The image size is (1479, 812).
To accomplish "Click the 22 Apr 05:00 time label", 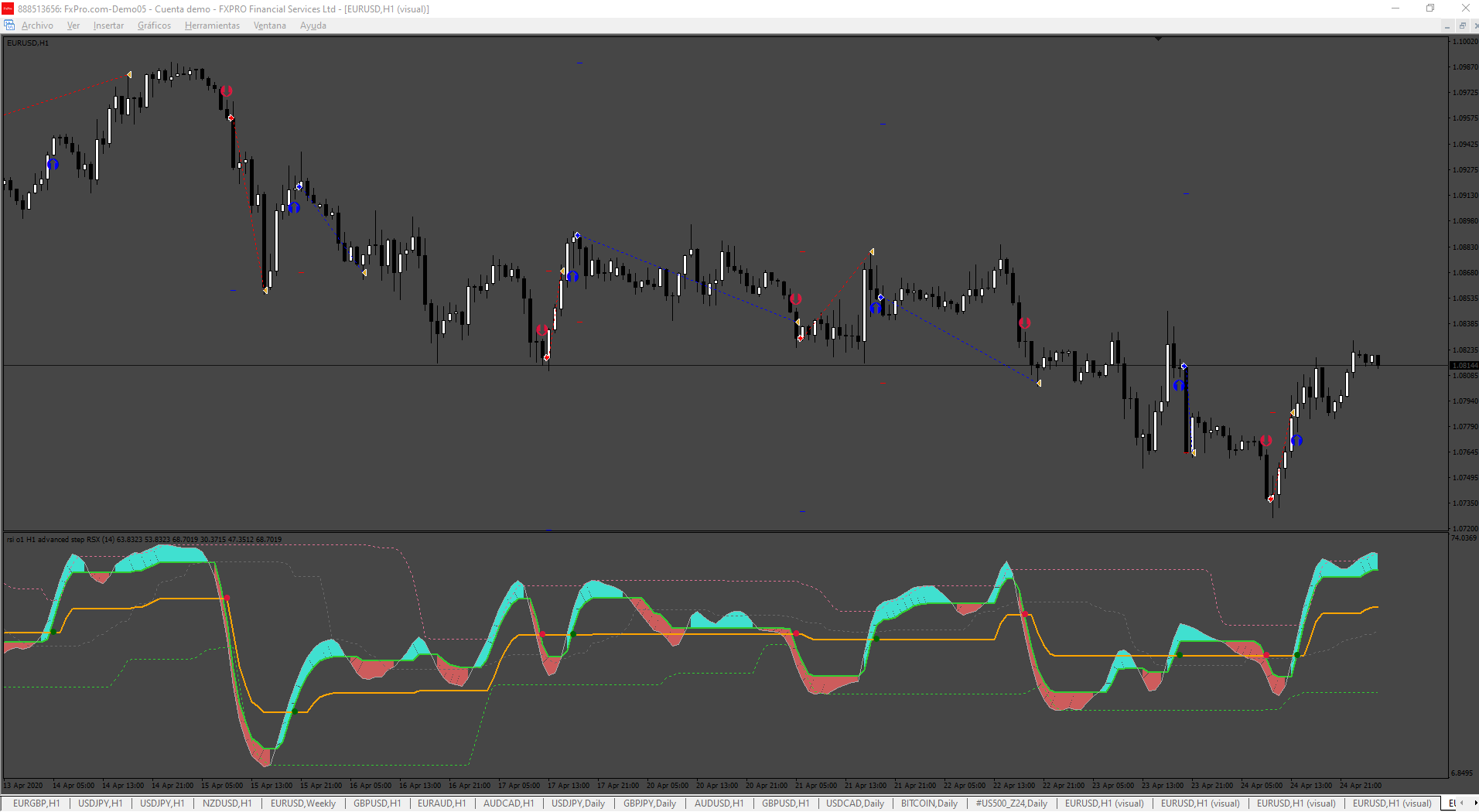I will pyautogui.click(x=965, y=786).
